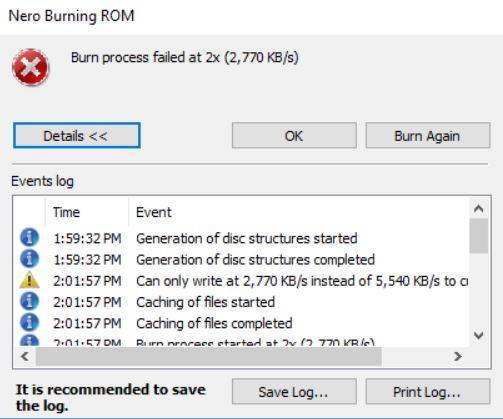The image size is (503, 419).
Task: Click info icon for disc structures completed
Action: click(x=29, y=259)
